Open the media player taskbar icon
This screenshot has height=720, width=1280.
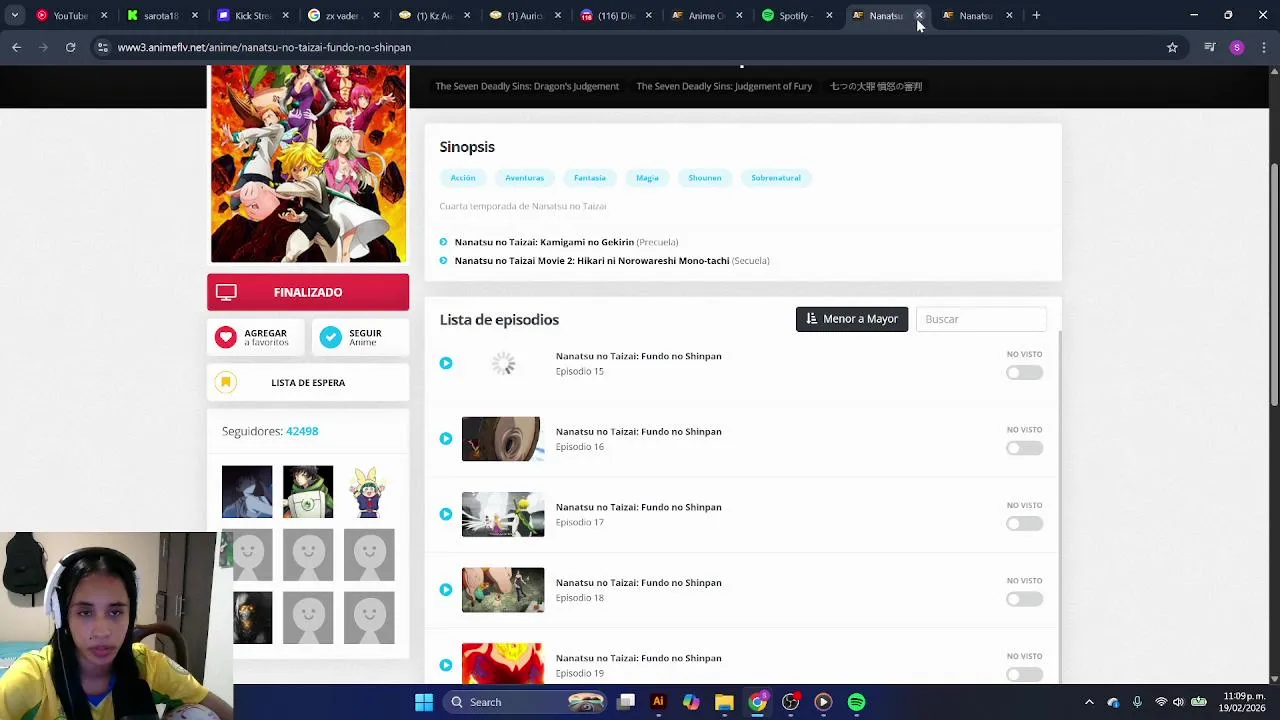point(823,702)
